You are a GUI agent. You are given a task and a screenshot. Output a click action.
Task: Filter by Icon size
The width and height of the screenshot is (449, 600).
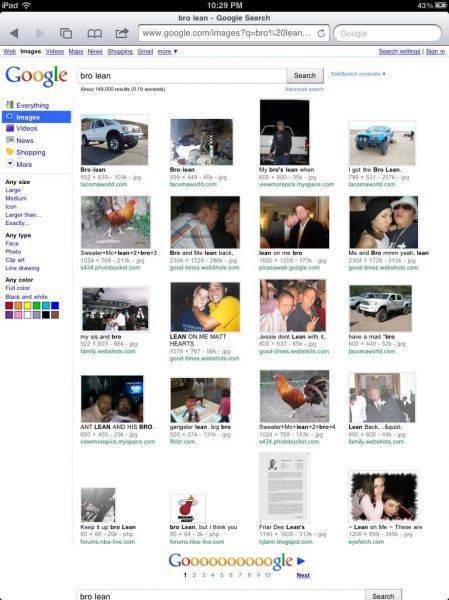point(11,207)
